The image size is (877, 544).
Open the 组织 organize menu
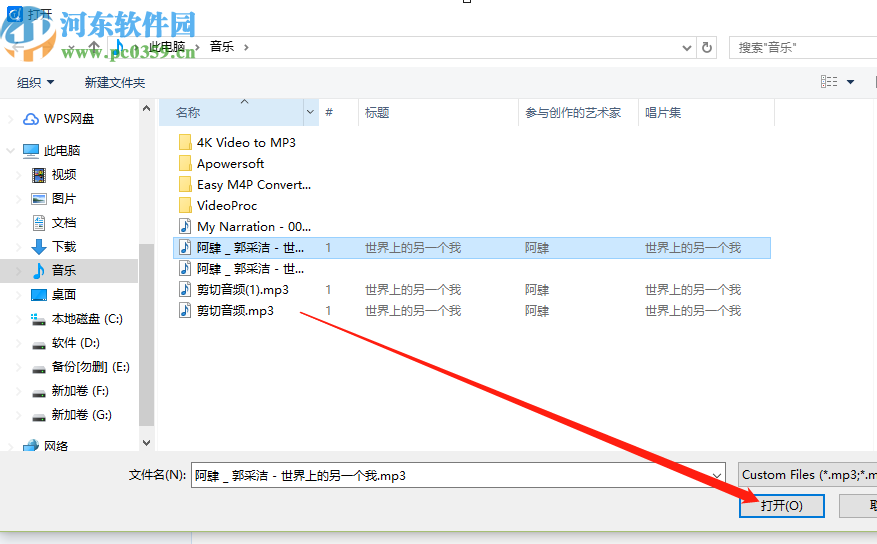(35, 83)
